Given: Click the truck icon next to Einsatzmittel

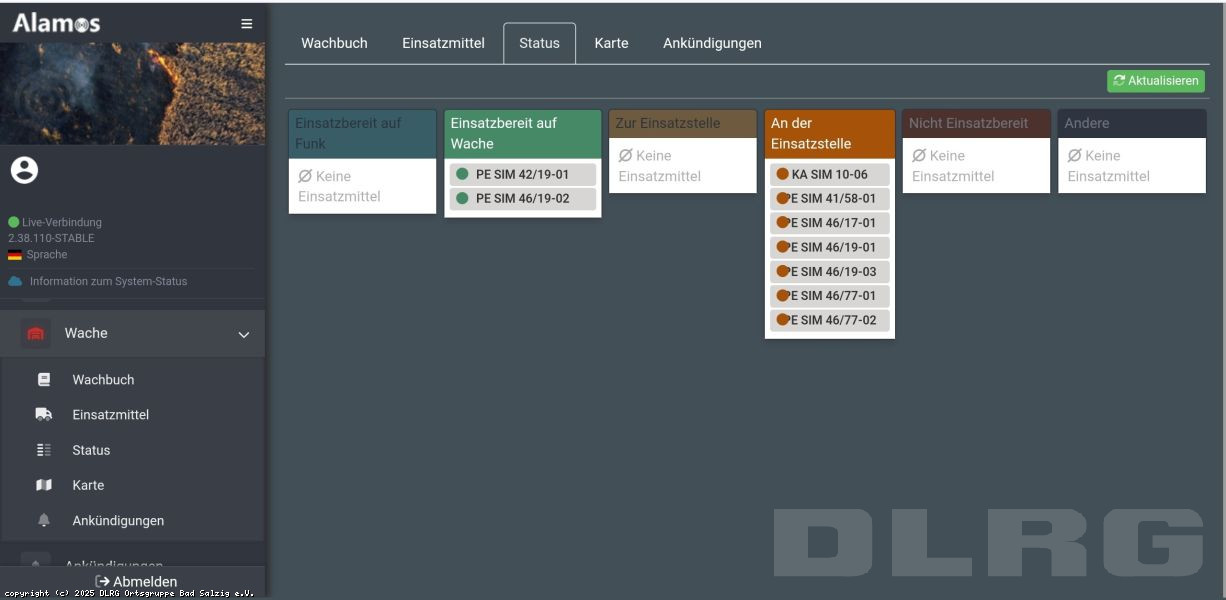Looking at the screenshot, I should click(44, 415).
